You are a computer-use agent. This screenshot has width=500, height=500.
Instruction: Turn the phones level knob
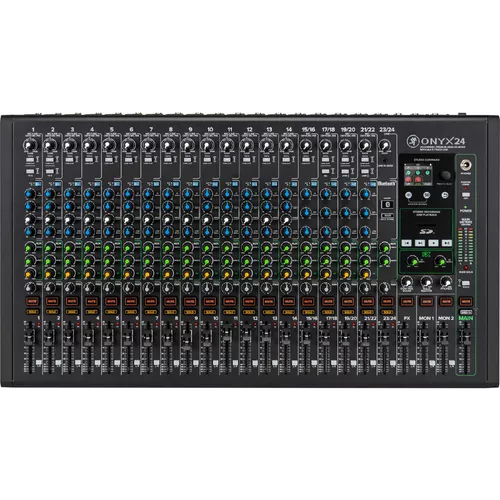[x=446, y=282]
